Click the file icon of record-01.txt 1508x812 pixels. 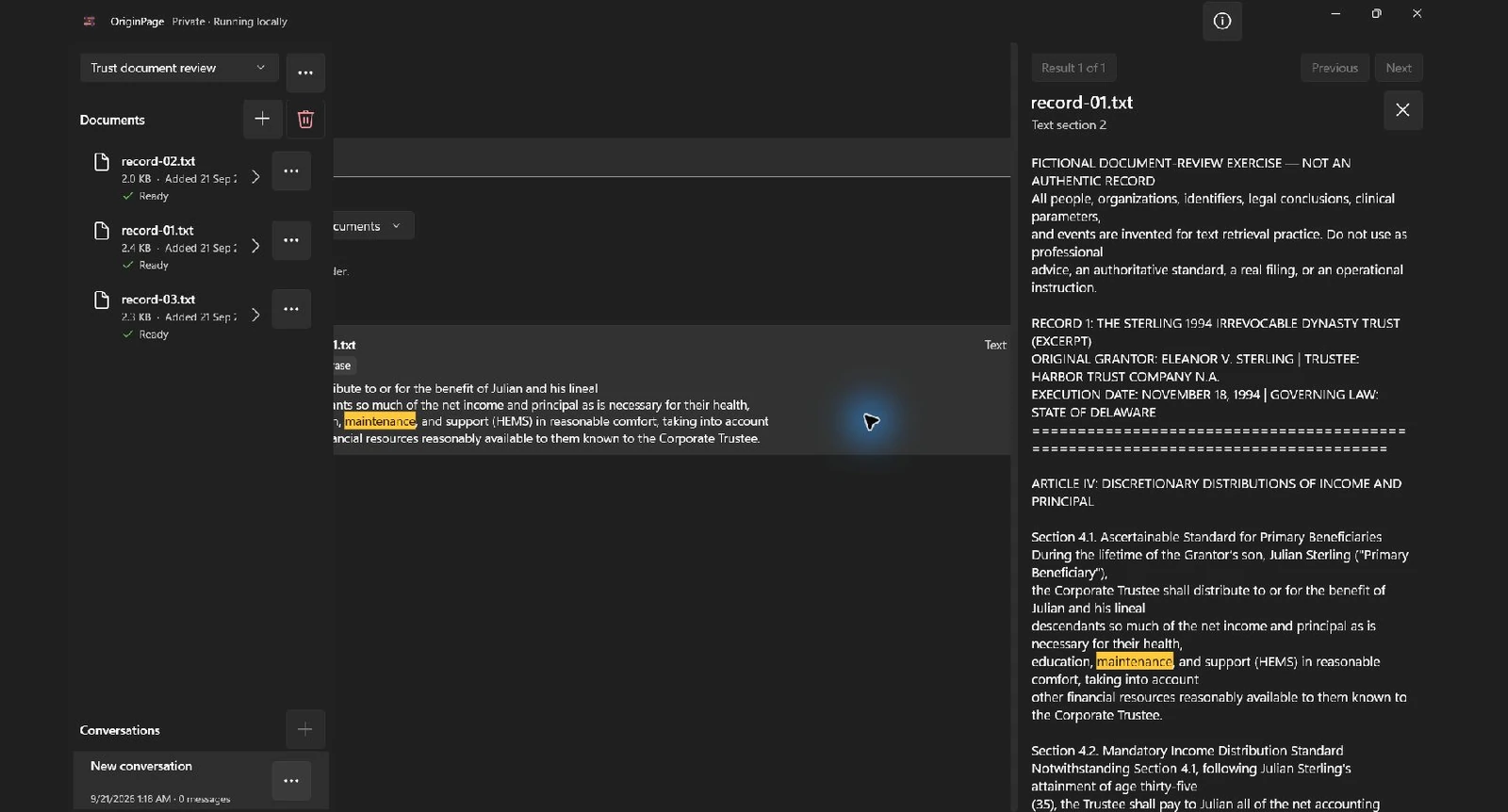click(x=102, y=231)
